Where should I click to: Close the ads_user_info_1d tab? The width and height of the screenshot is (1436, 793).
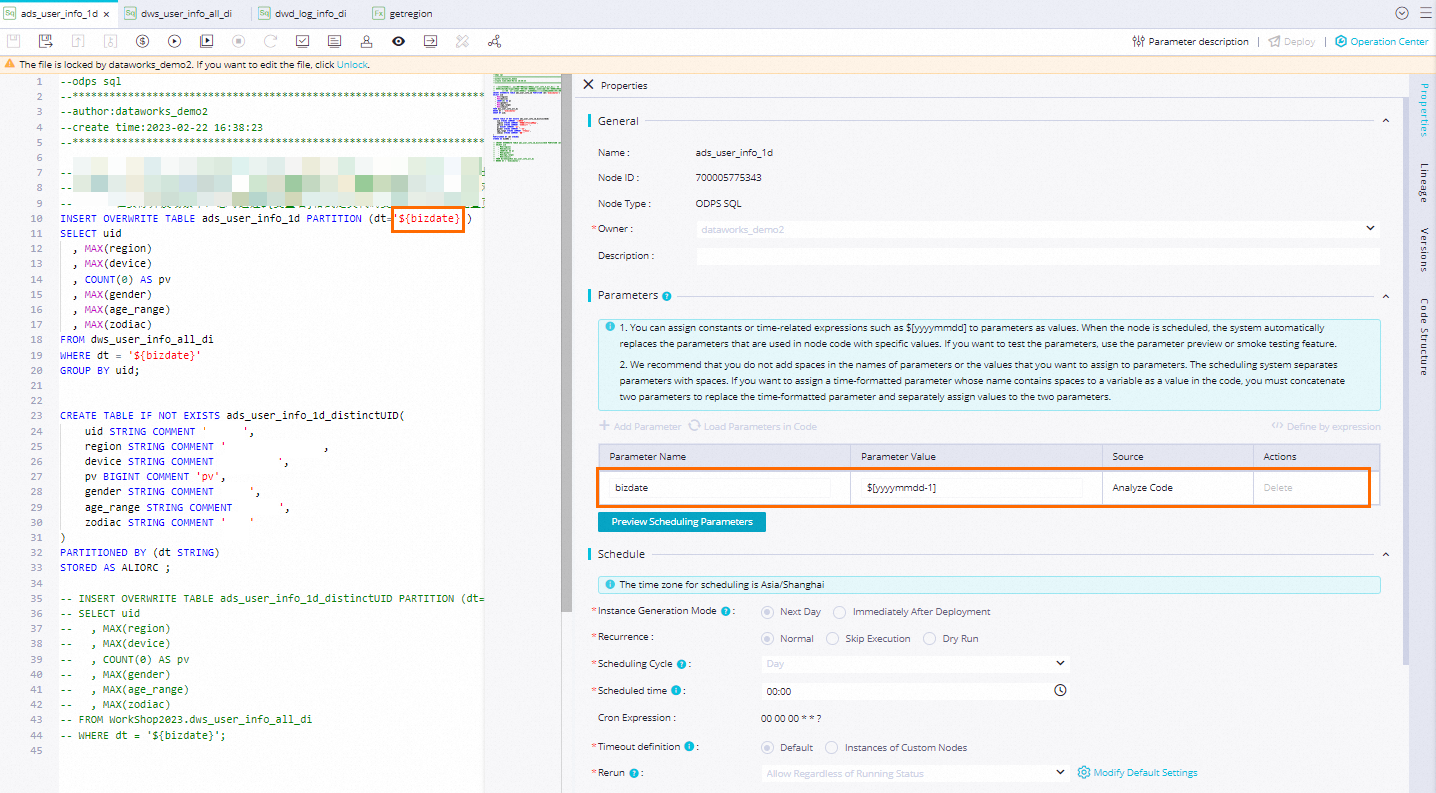(x=106, y=14)
